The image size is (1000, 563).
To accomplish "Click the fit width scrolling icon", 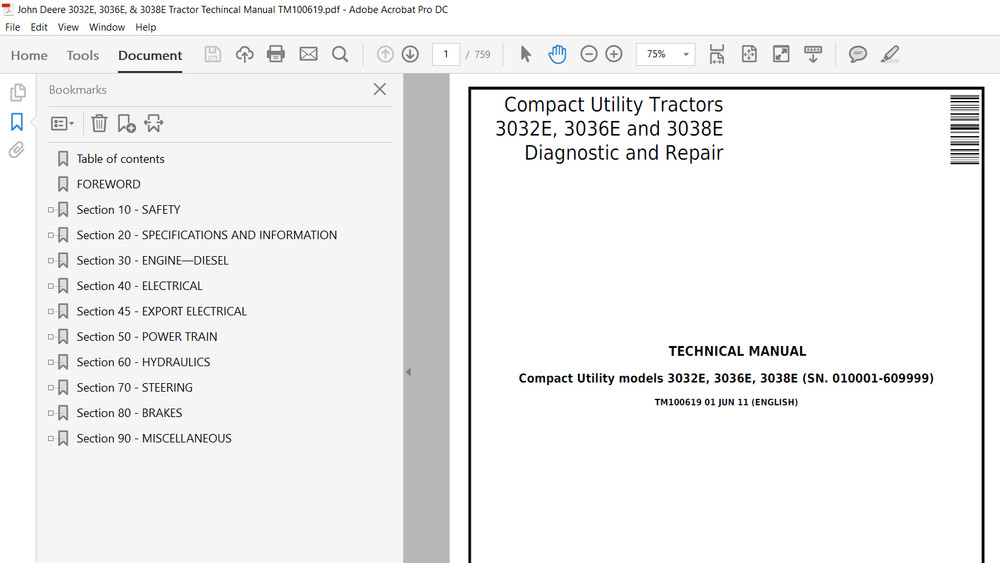I will (717, 54).
